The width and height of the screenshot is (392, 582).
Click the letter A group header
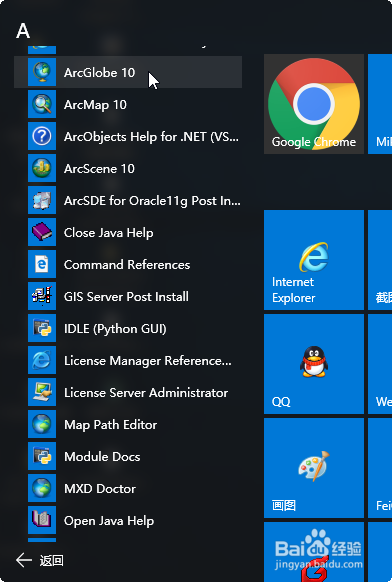23,31
